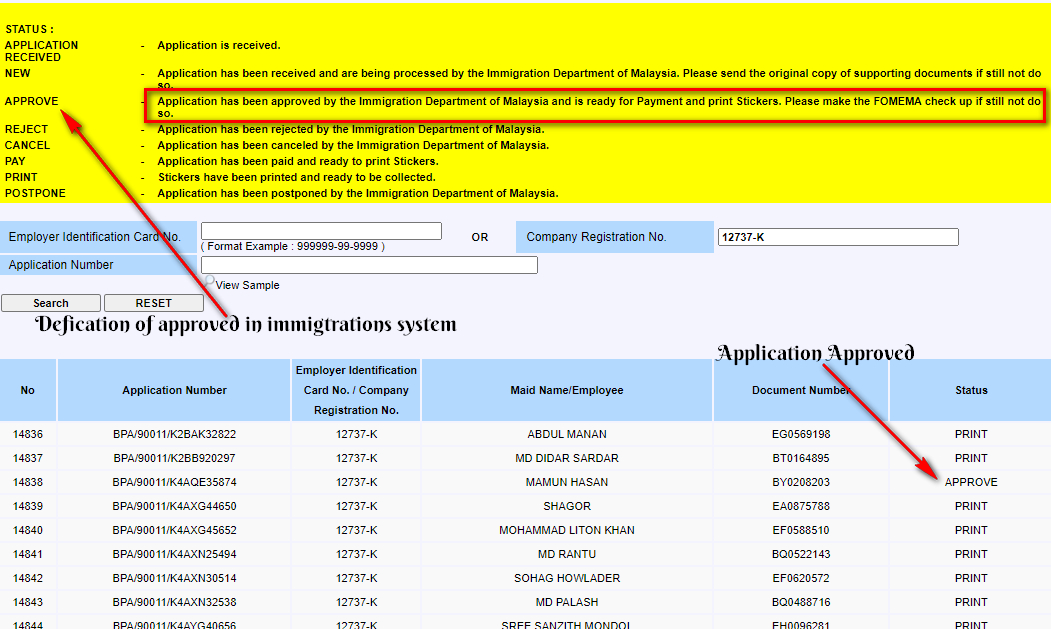The height and width of the screenshot is (629, 1051).
Task: Click registration number 12737-K in row 14836
Action: pos(357,435)
